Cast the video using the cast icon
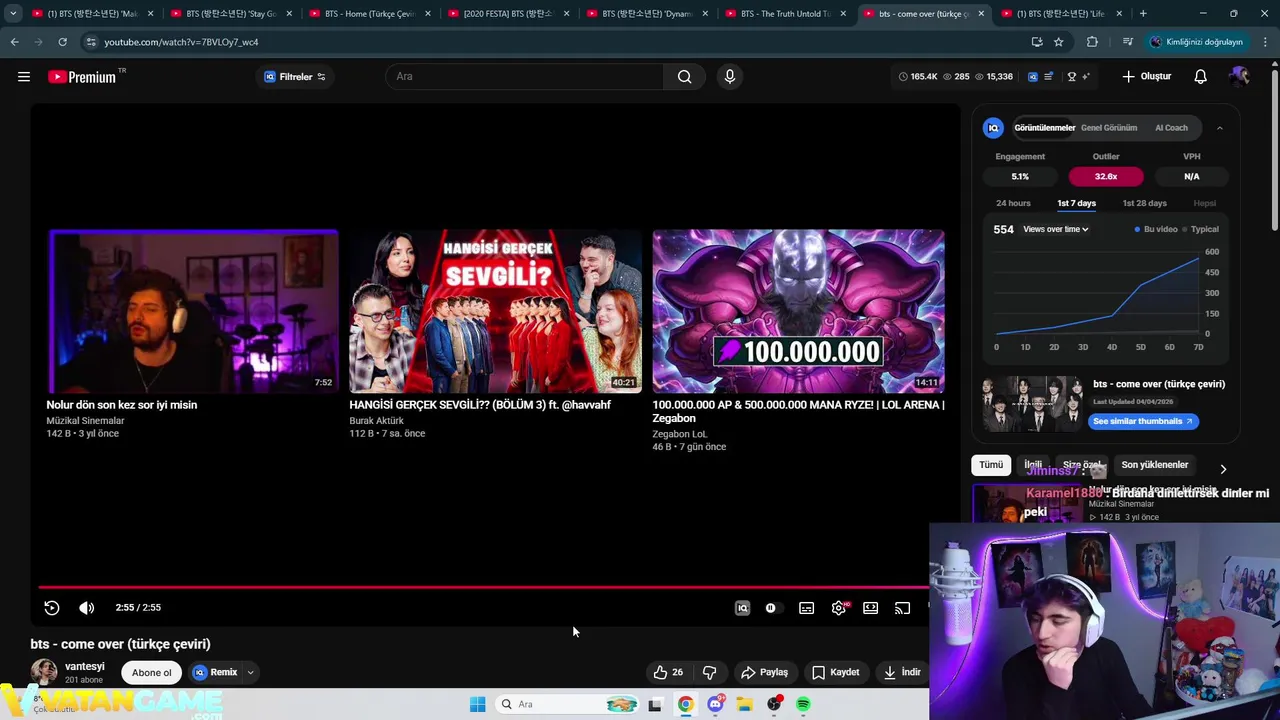The height and width of the screenshot is (720, 1280). (x=902, y=608)
